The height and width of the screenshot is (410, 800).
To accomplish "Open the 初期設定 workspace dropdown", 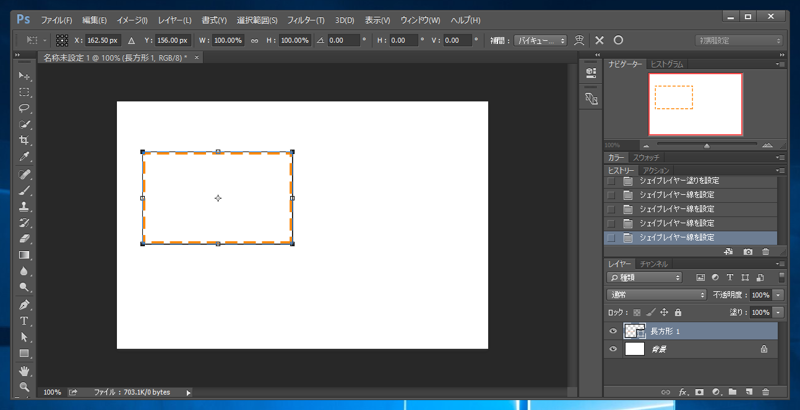I will tap(739, 40).
